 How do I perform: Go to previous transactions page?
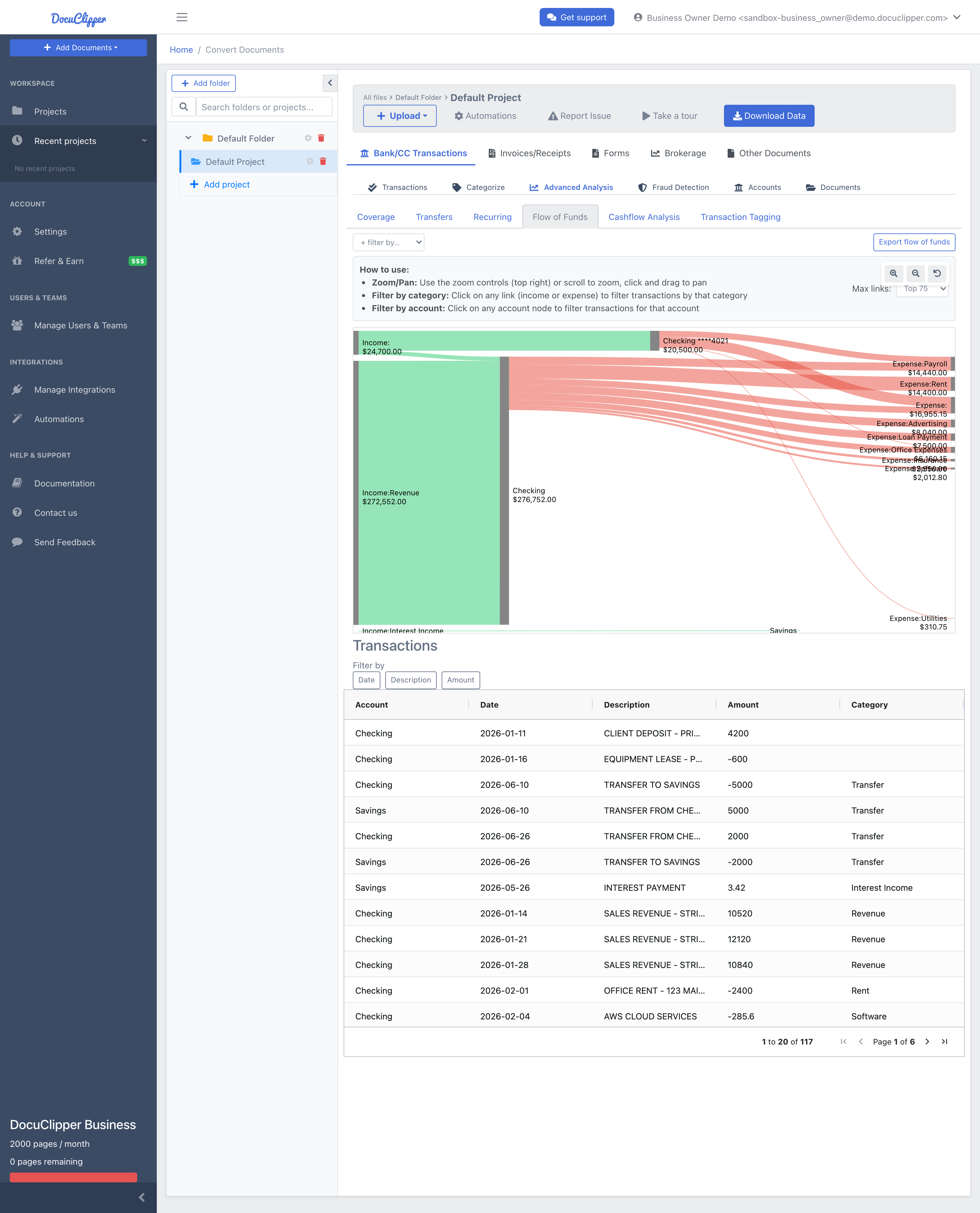[x=861, y=1041]
